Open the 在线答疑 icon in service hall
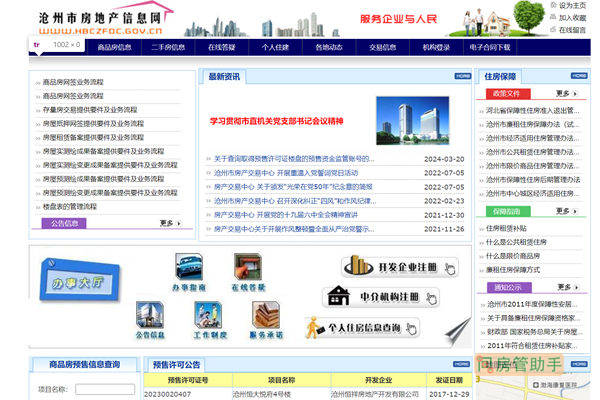 (x=248, y=273)
